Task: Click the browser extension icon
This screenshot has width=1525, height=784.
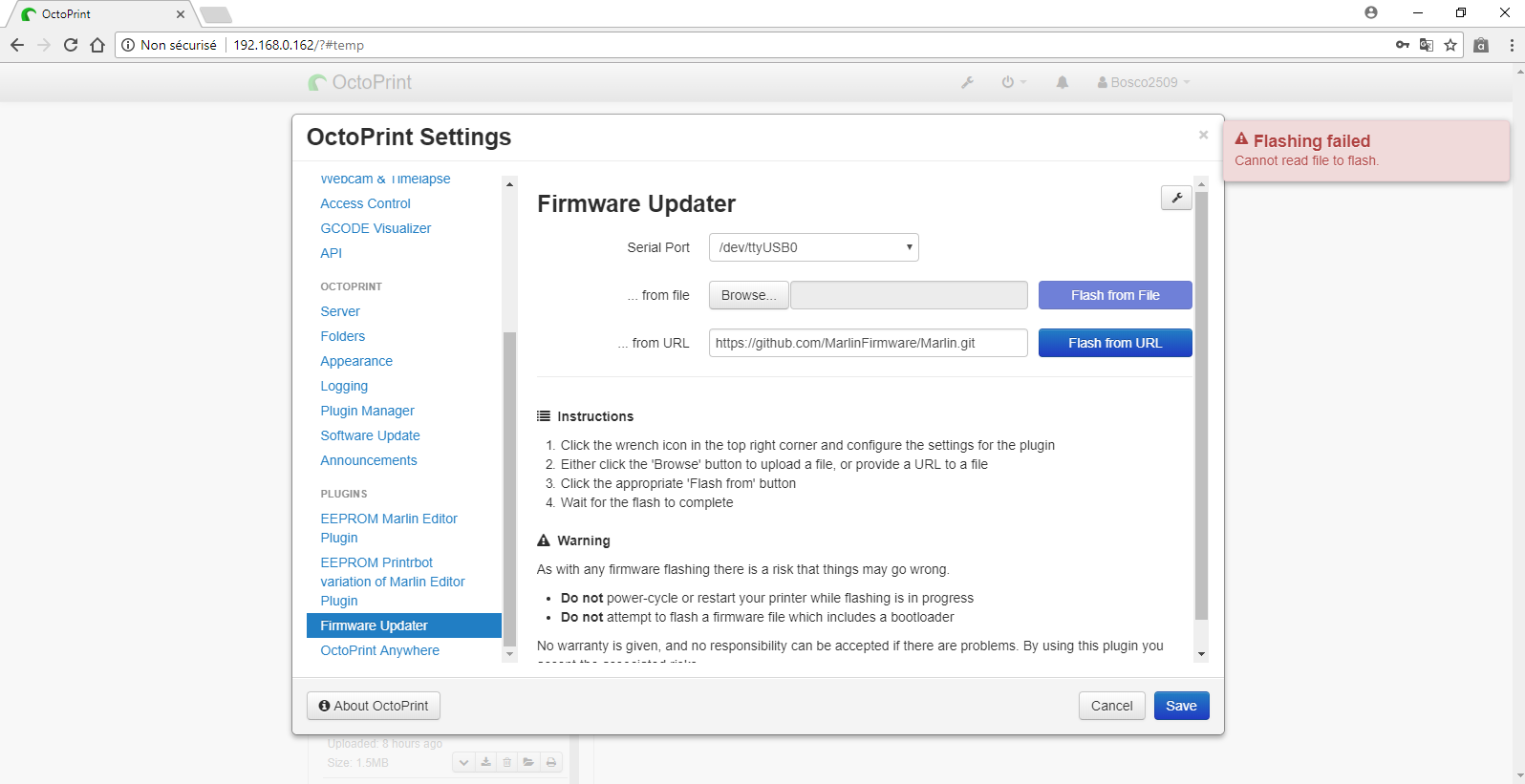Action: [x=1481, y=45]
